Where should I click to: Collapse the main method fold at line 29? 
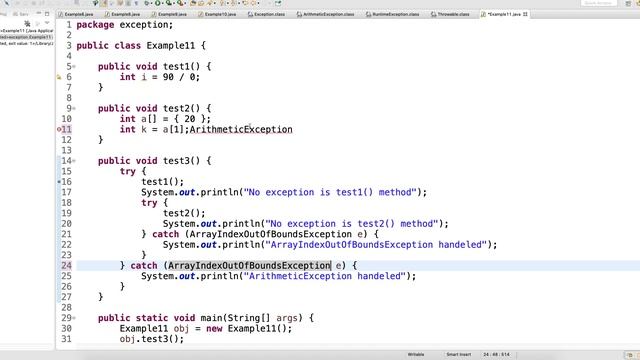pos(74,318)
